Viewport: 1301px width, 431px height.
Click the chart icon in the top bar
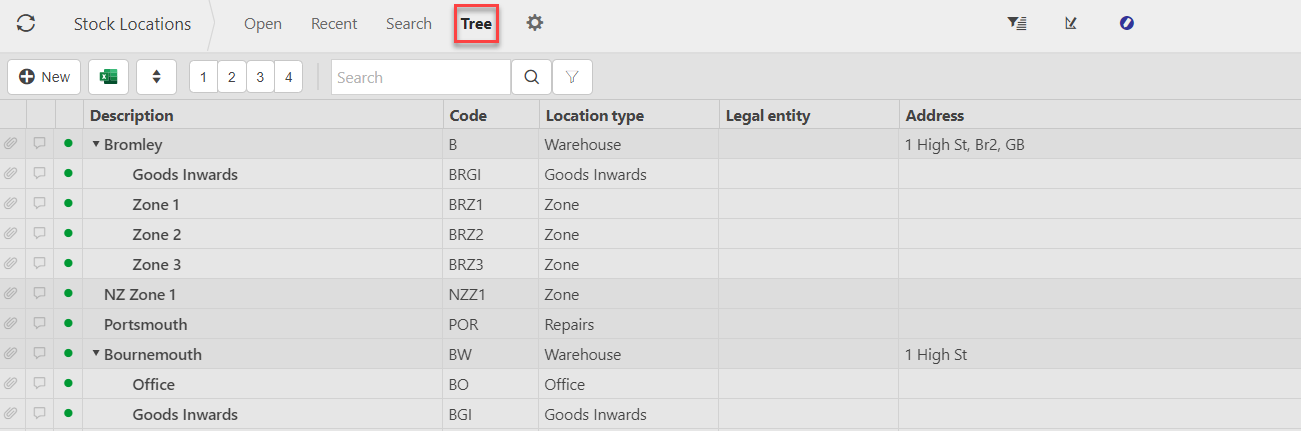pyautogui.click(x=1071, y=23)
